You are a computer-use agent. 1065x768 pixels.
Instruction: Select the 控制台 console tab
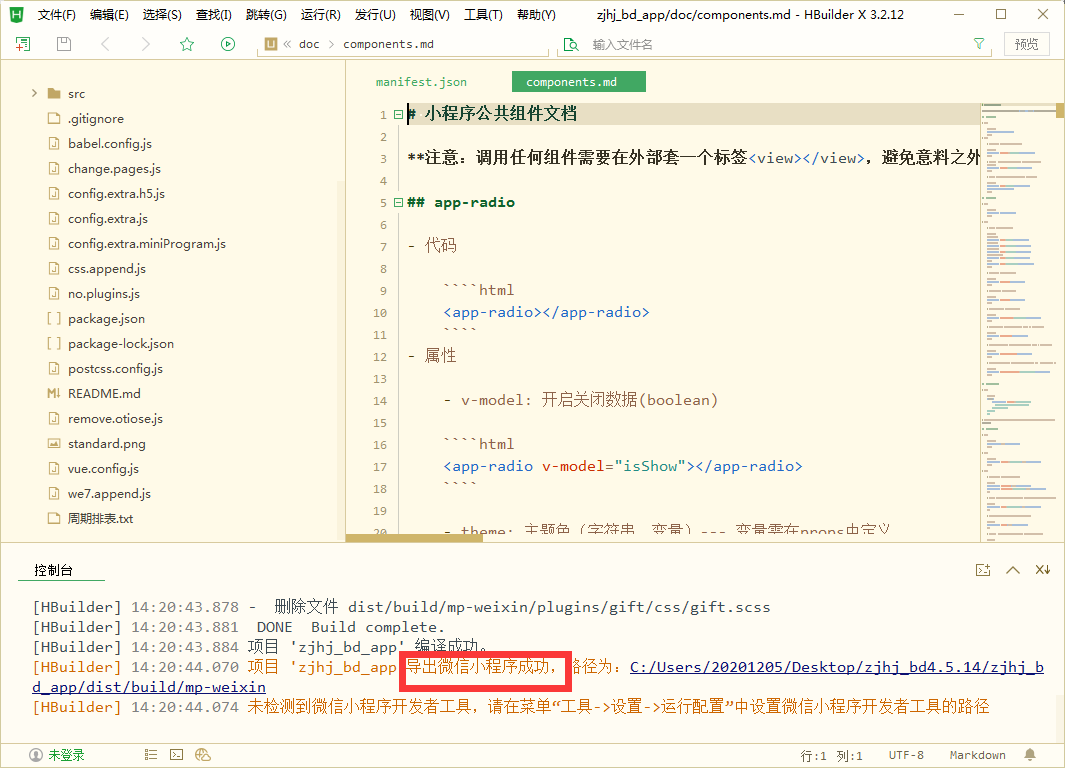point(54,570)
